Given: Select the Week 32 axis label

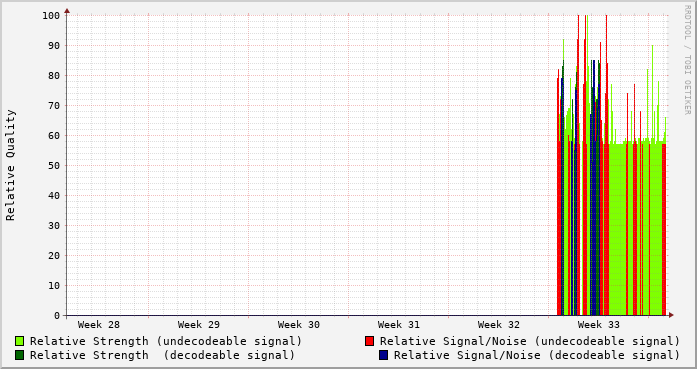Looking at the screenshot, I should [x=499, y=325].
